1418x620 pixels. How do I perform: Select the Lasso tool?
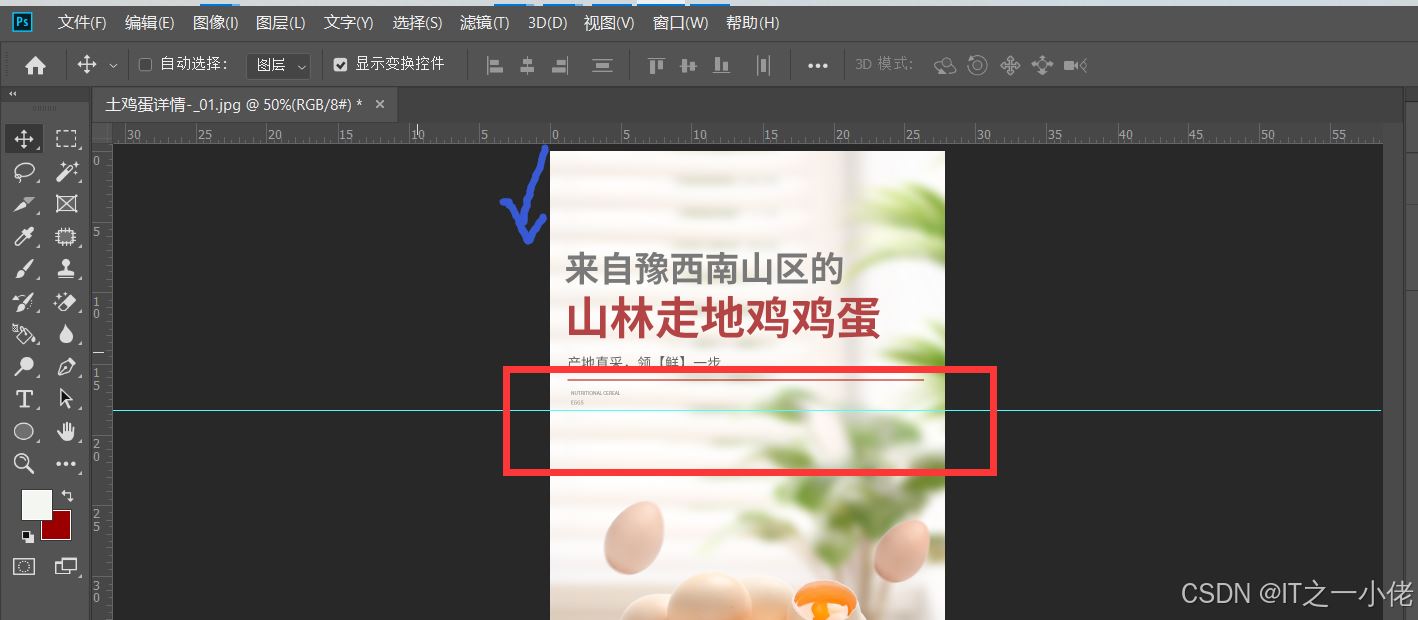pos(24,171)
